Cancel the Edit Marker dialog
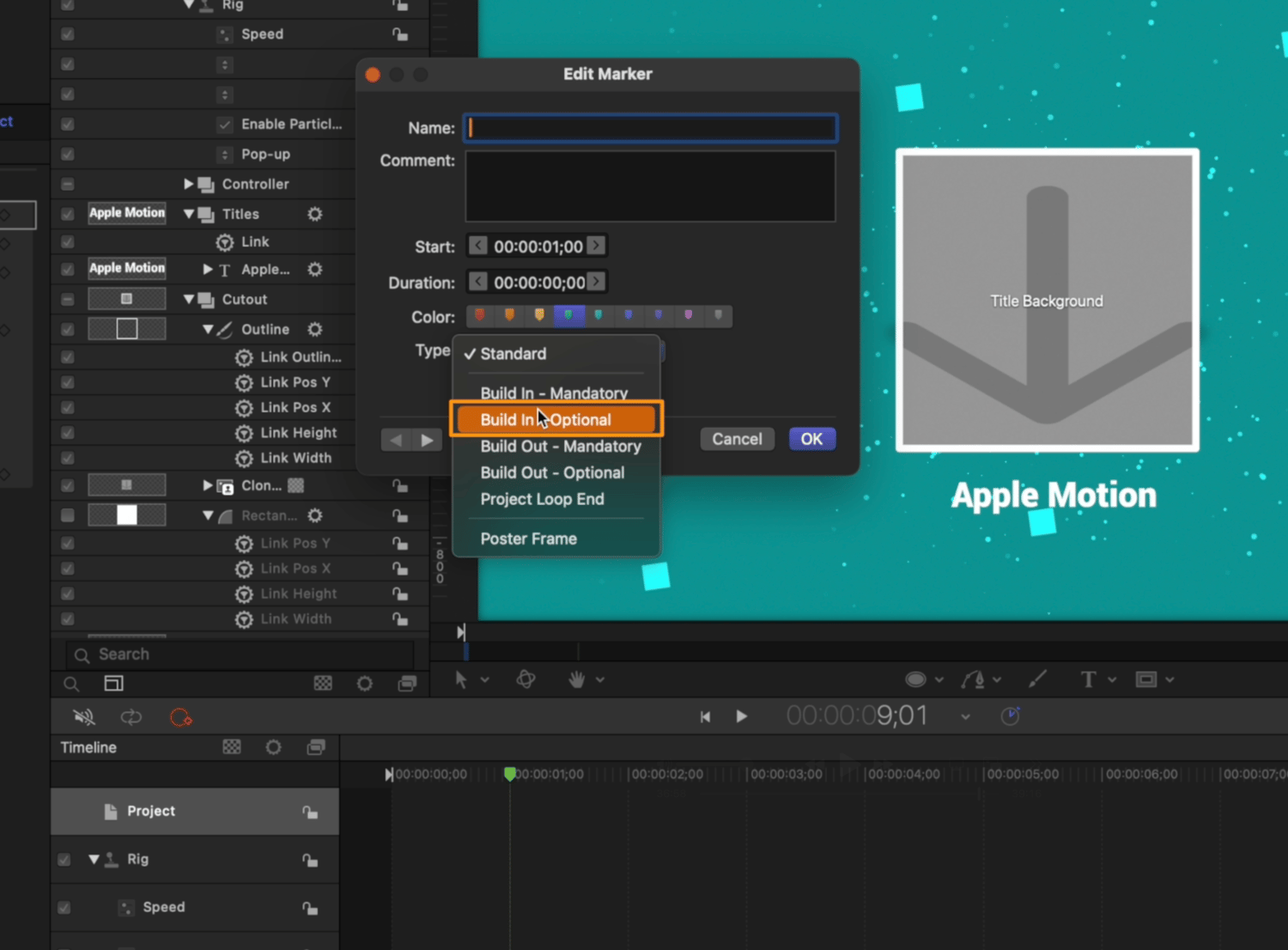The image size is (1288, 950). click(737, 439)
